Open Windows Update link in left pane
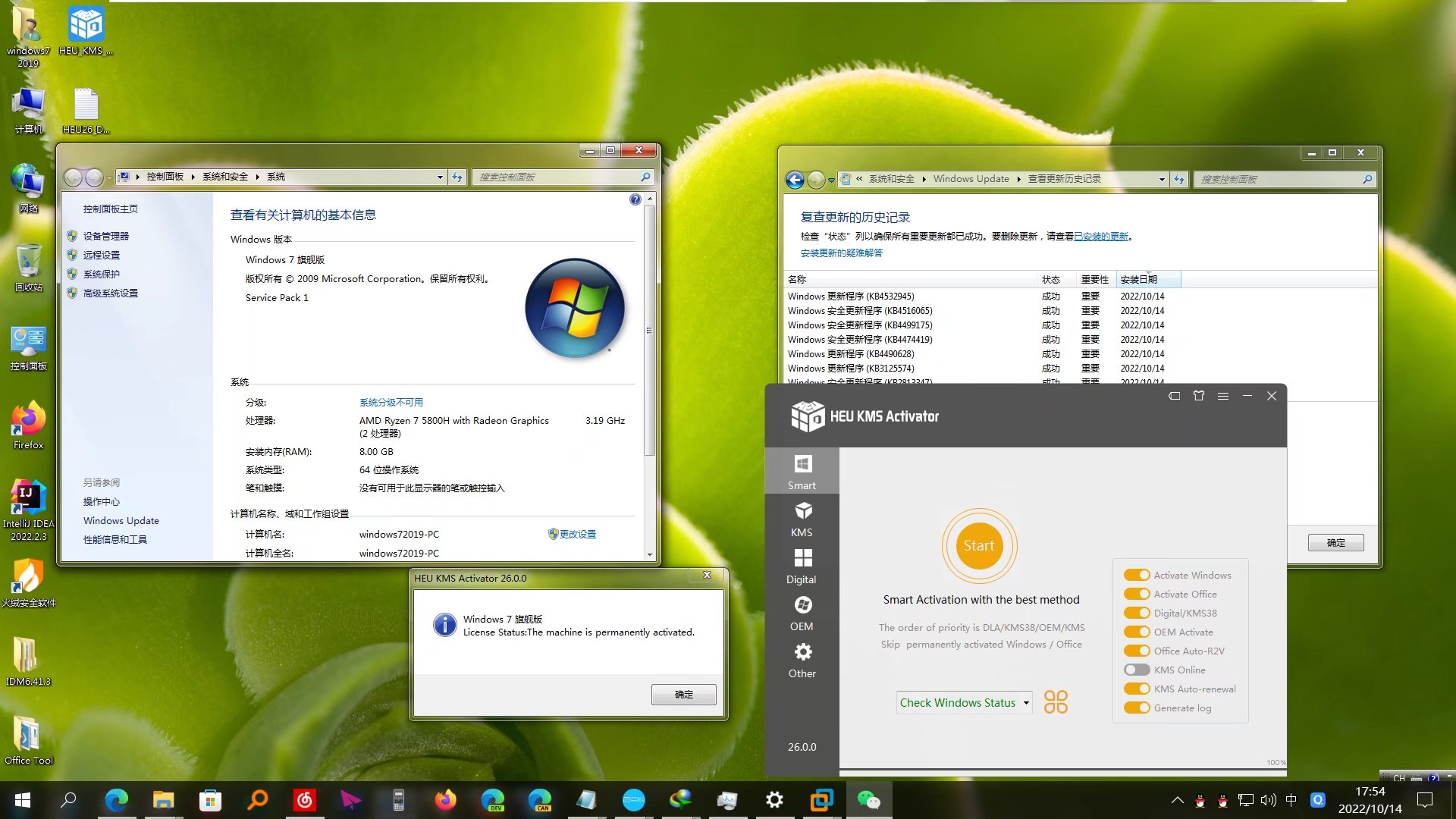This screenshot has height=819, width=1456. (x=121, y=521)
